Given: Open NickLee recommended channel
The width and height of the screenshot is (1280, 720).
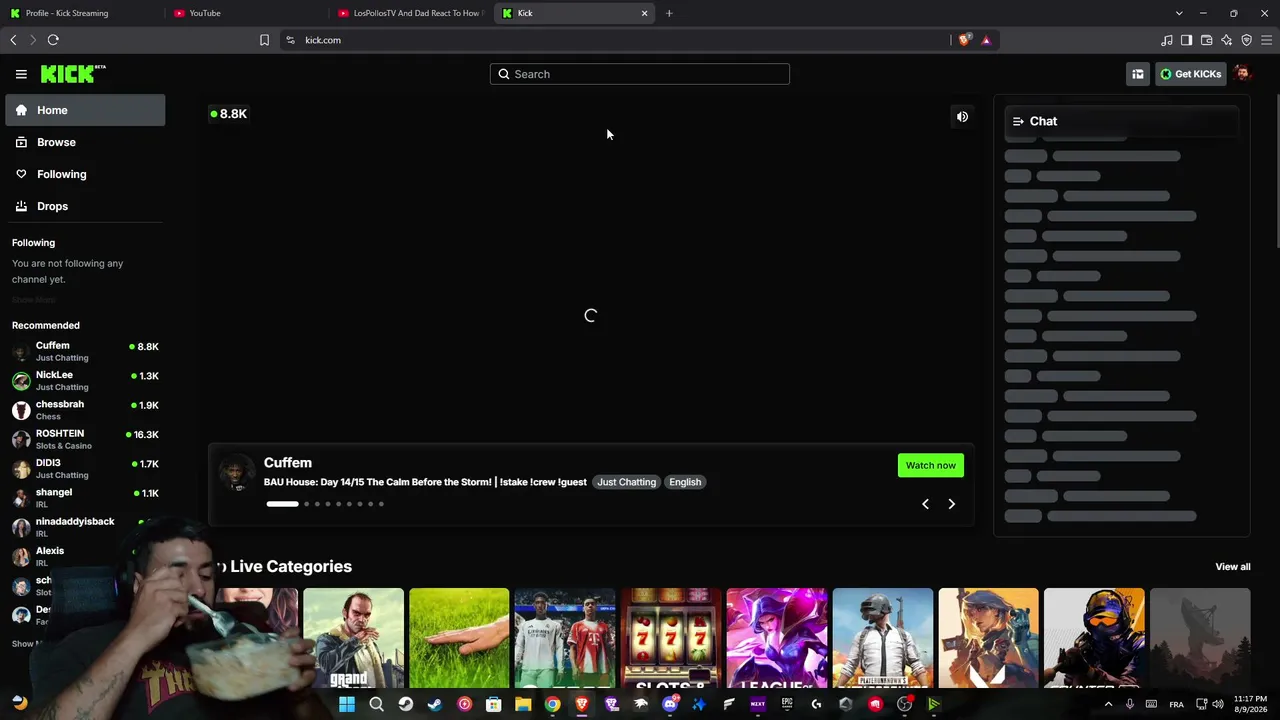Looking at the screenshot, I should click(85, 380).
